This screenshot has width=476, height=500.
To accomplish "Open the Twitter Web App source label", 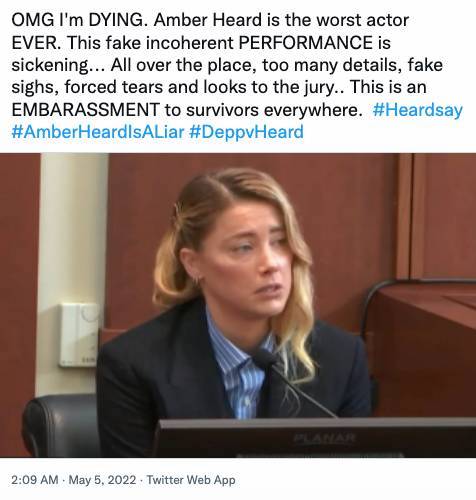I will [191, 480].
